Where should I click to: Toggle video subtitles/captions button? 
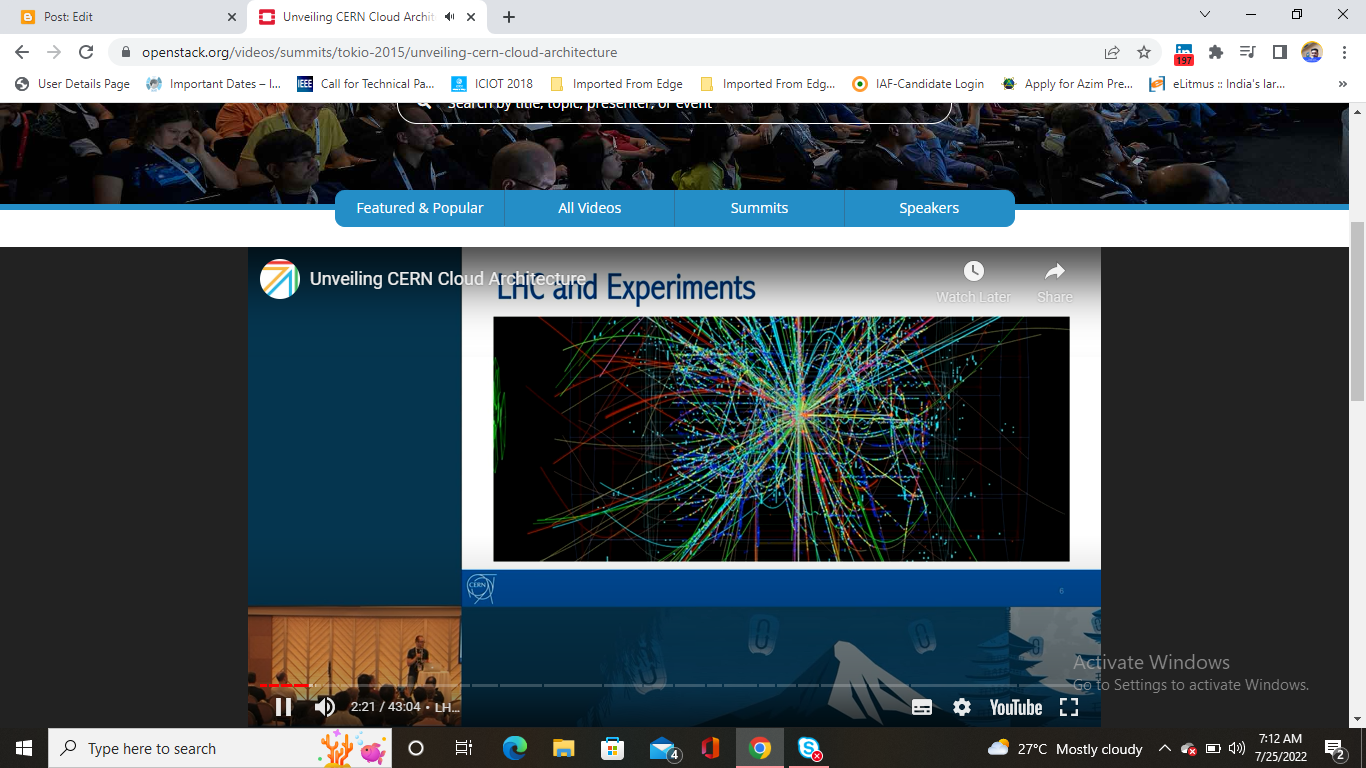pyautogui.click(x=922, y=707)
